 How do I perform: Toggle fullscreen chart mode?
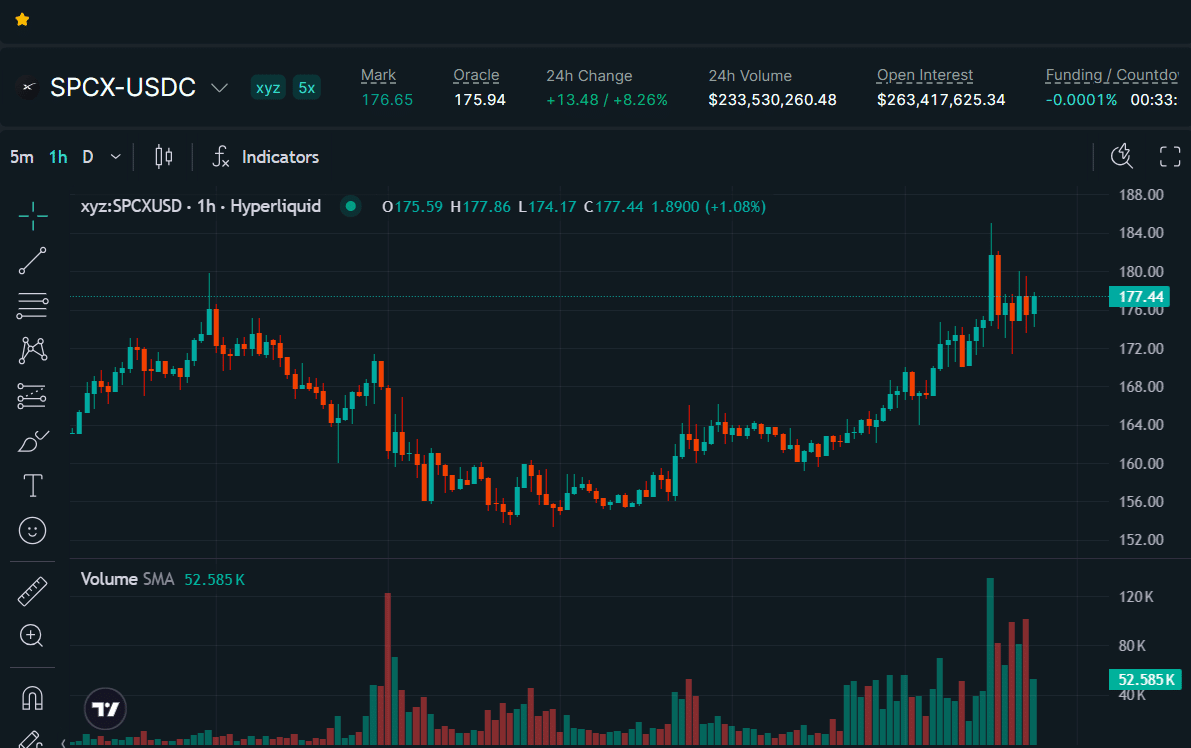pyautogui.click(x=1170, y=156)
